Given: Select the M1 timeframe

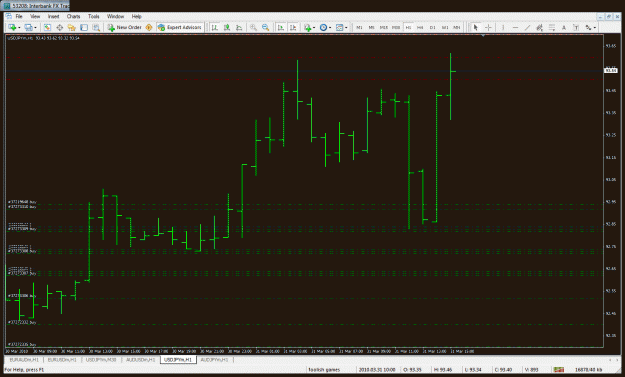Looking at the screenshot, I should point(359,27).
